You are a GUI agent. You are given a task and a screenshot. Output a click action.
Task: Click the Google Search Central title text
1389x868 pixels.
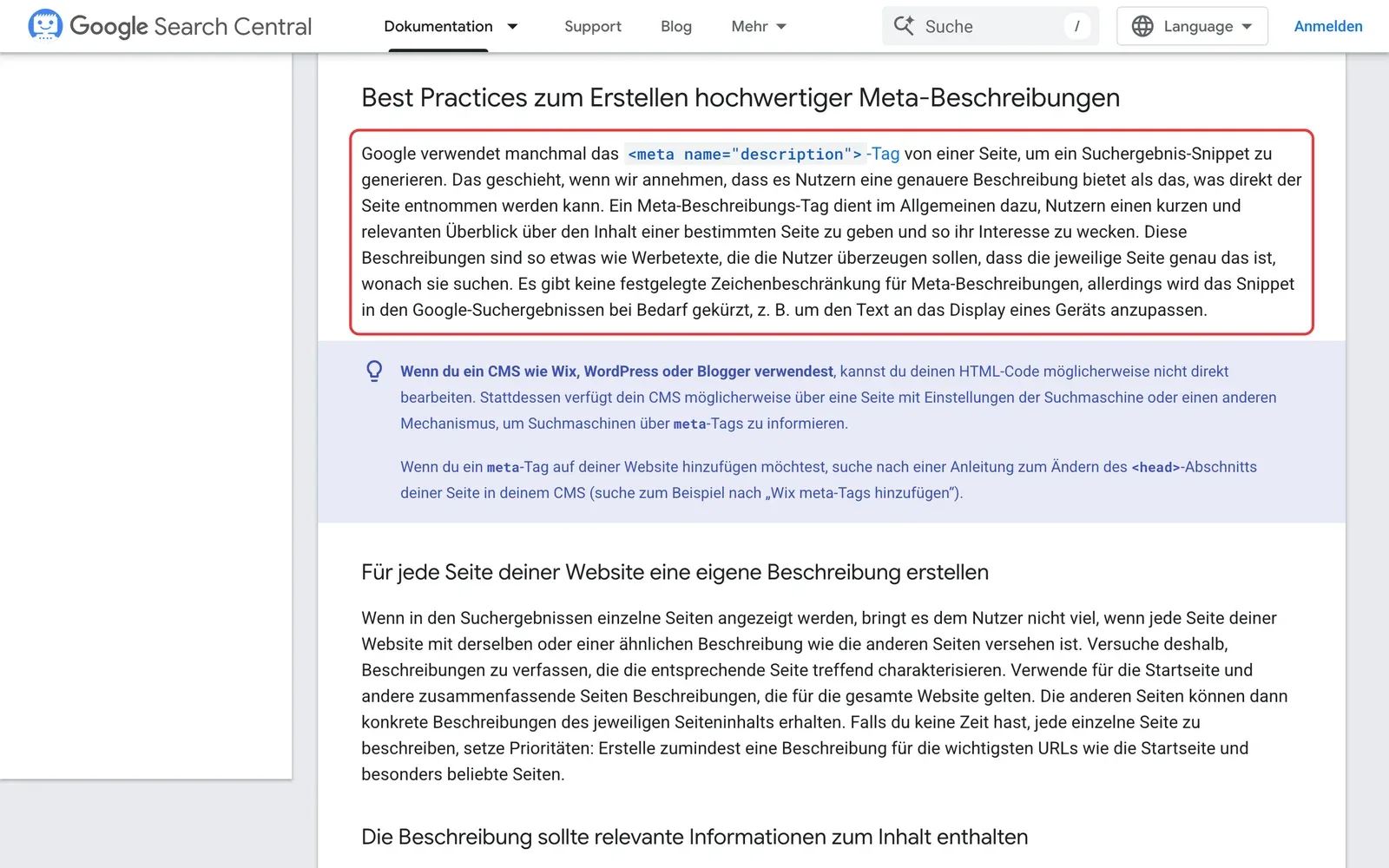pyautogui.click(x=190, y=27)
